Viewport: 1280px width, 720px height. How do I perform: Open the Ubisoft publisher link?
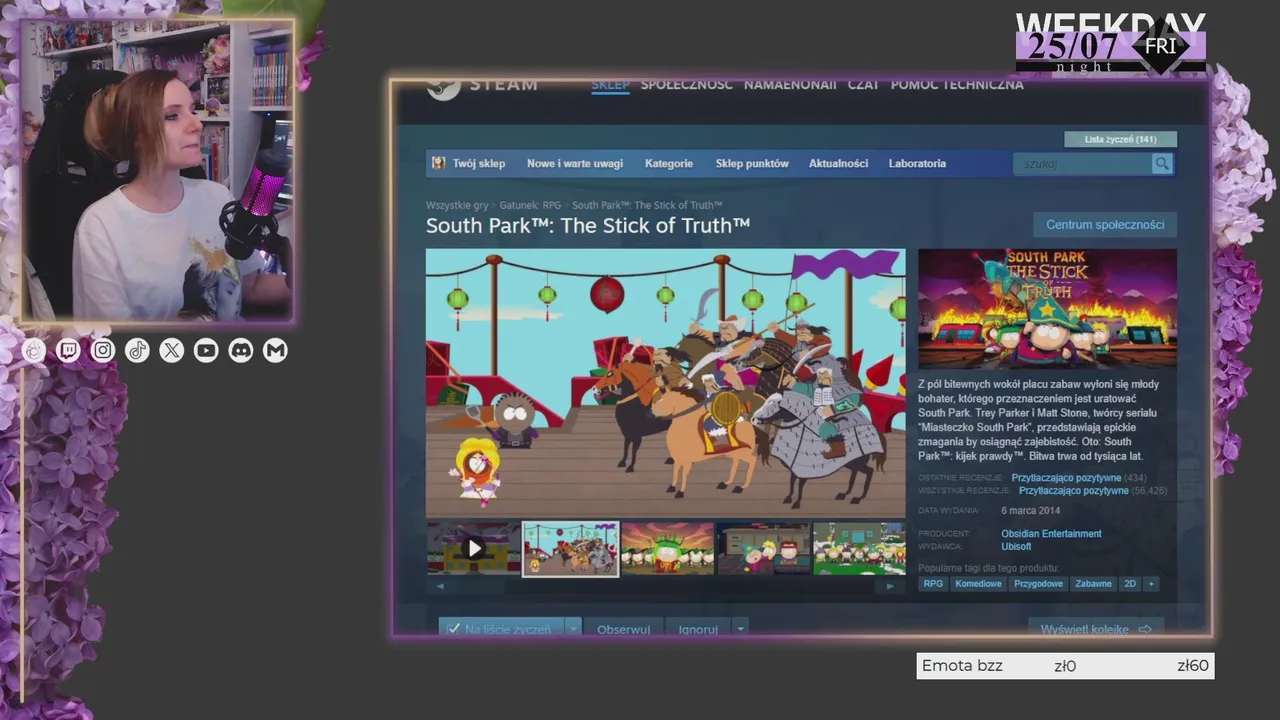click(x=1016, y=547)
